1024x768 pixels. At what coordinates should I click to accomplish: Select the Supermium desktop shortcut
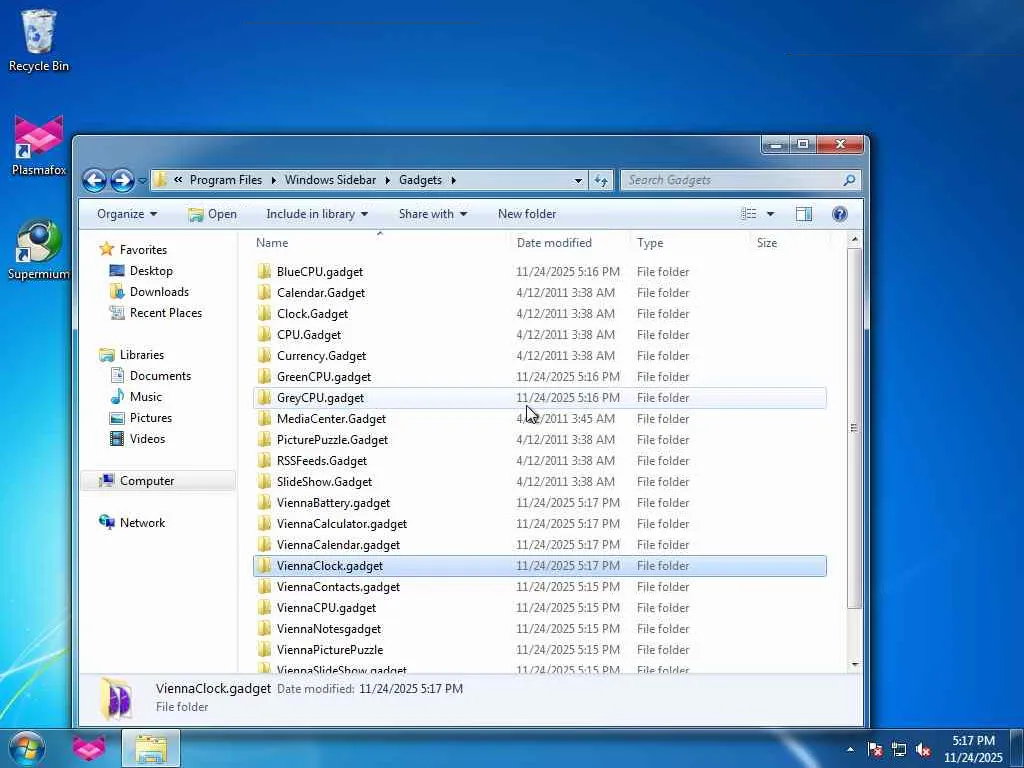click(x=39, y=249)
